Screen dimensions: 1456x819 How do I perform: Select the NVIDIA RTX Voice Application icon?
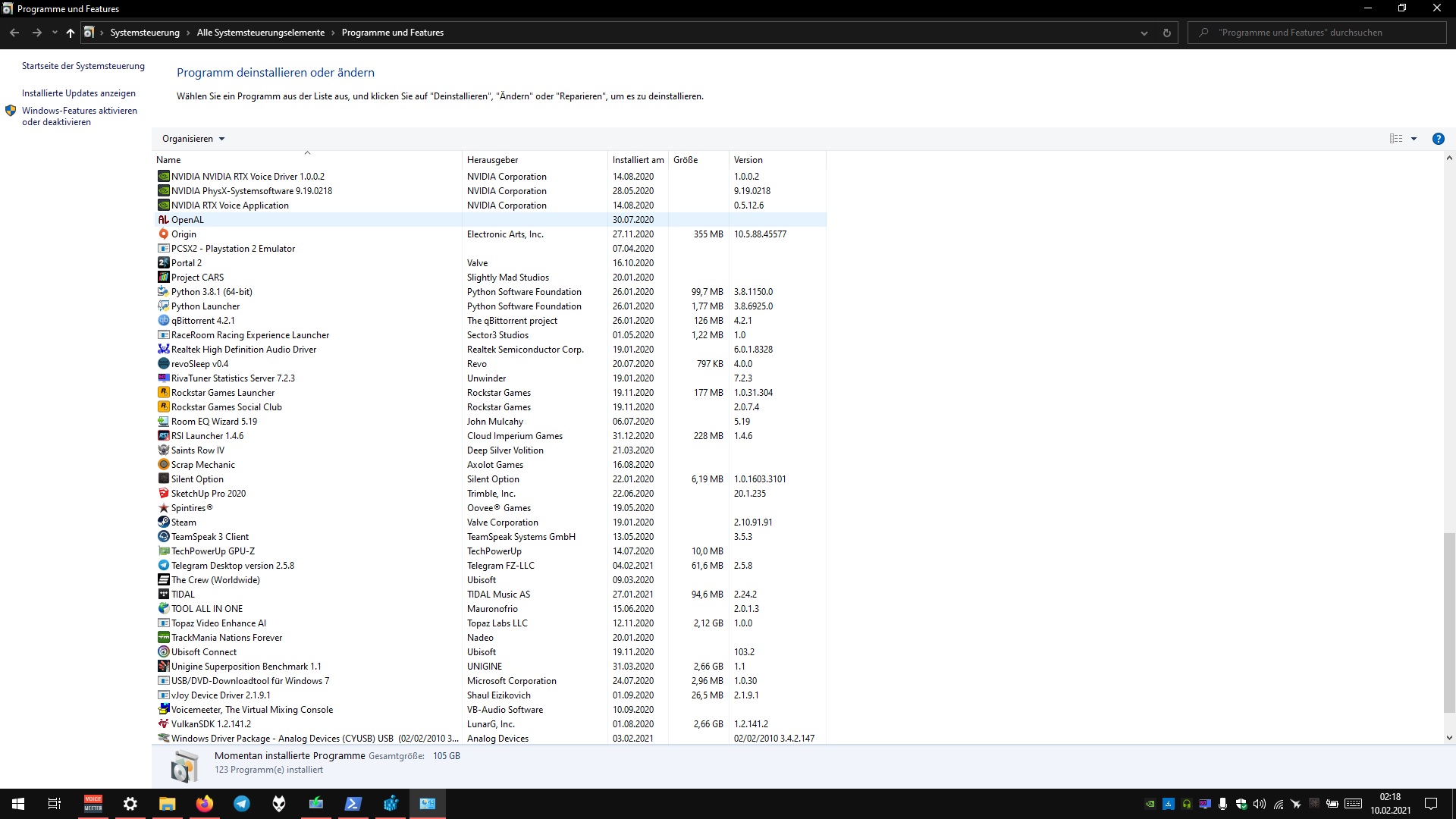coord(163,206)
